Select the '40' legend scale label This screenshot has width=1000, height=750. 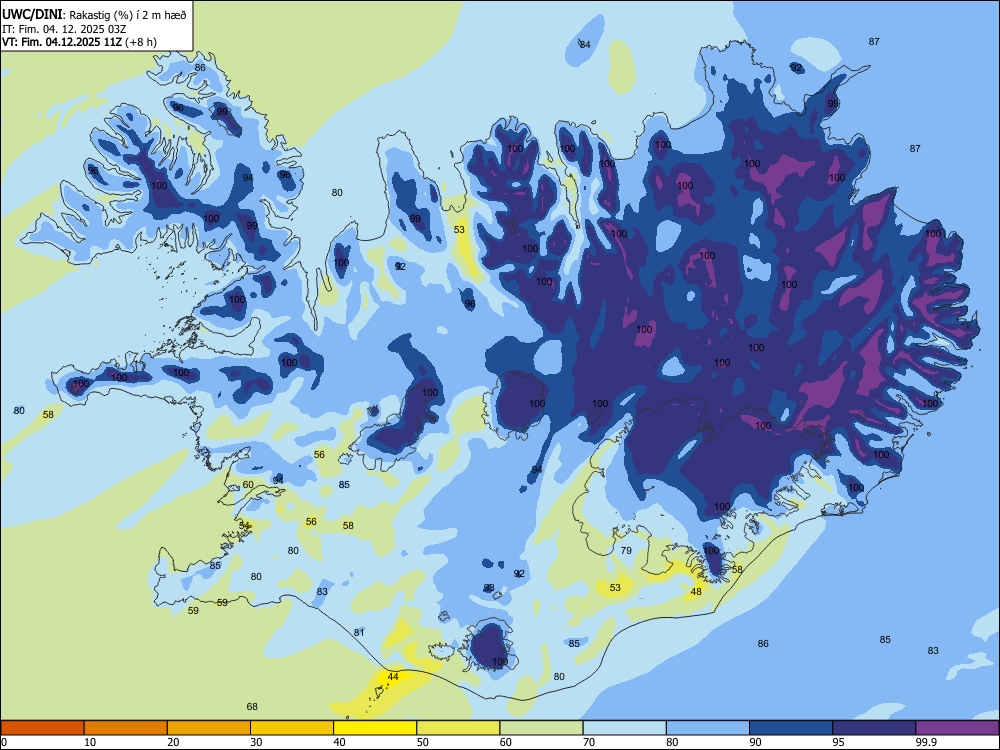point(340,742)
